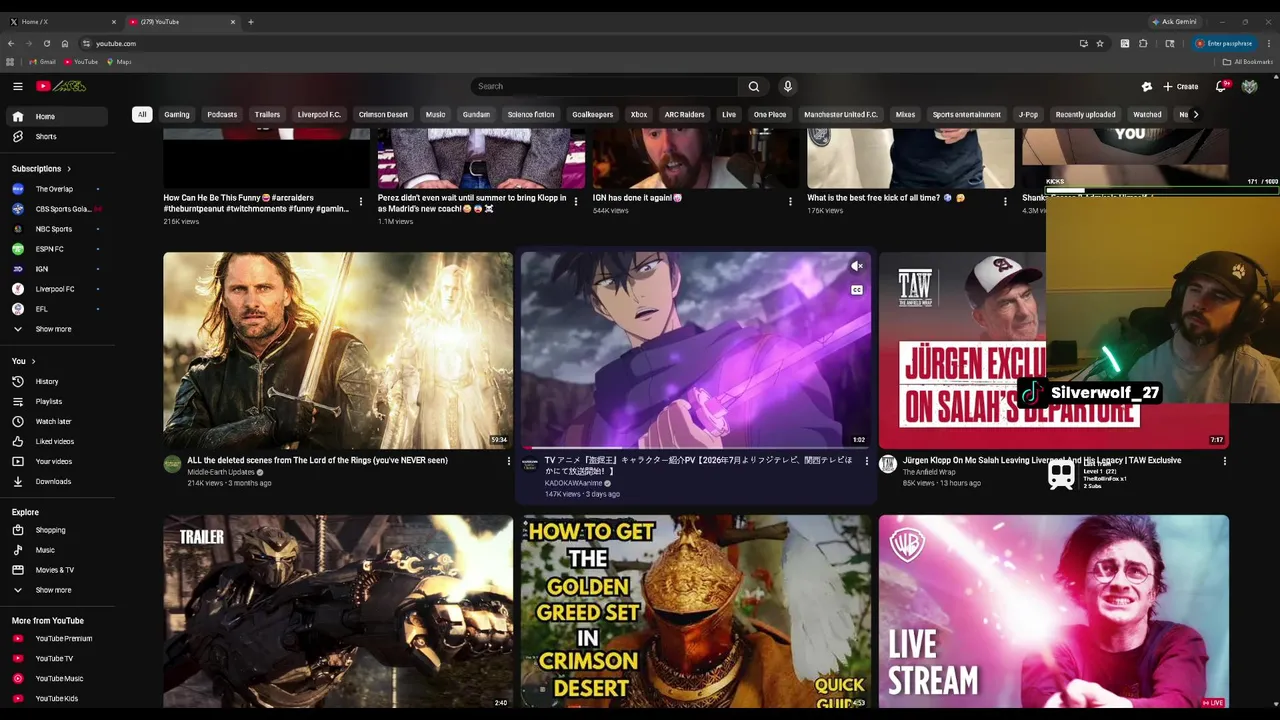Open YouTube Music link
The height and width of the screenshot is (720, 1280).
(56, 678)
